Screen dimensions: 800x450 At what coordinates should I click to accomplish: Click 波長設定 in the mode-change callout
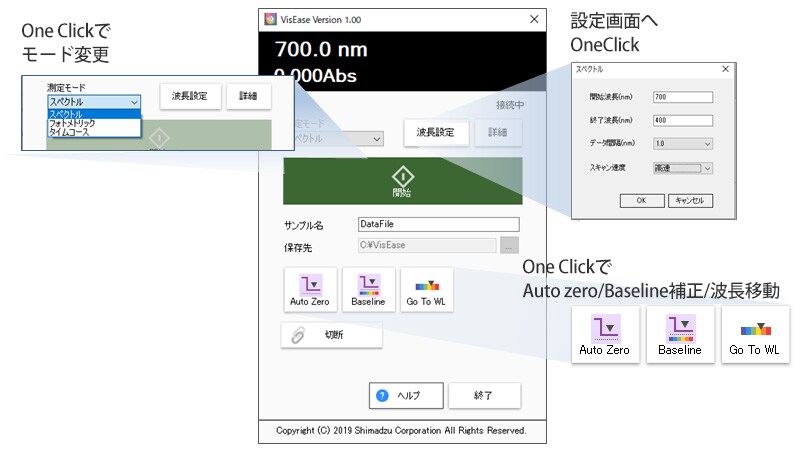coord(190,96)
